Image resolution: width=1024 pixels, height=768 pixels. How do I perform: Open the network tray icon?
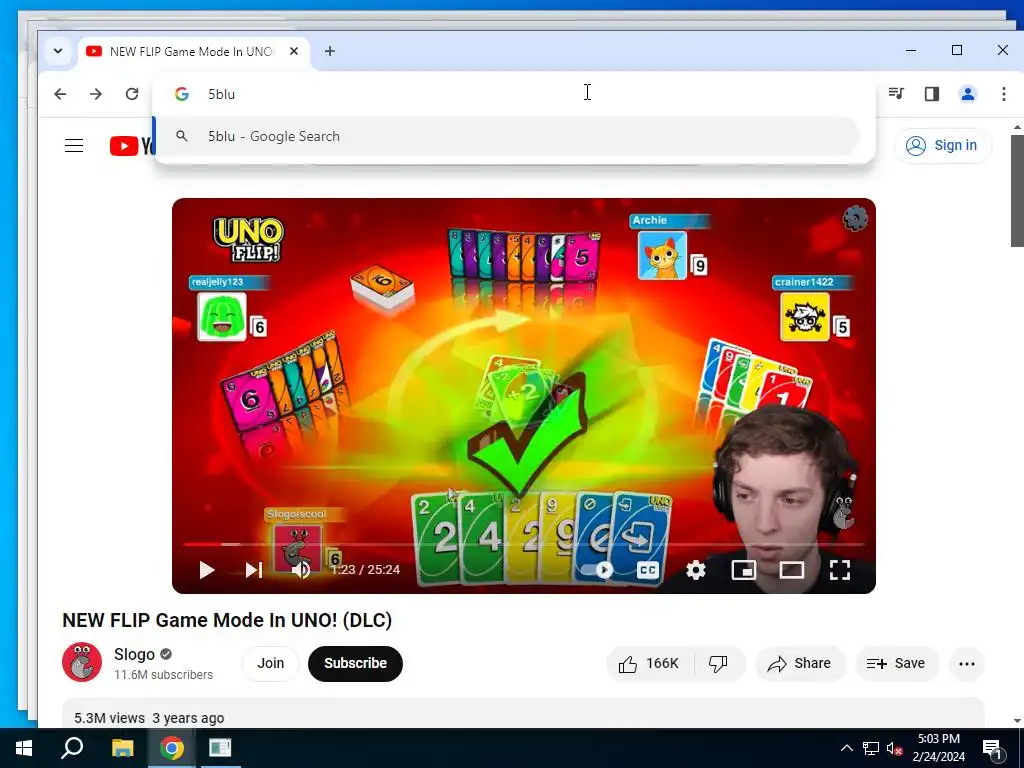click(x=871, y=748)
